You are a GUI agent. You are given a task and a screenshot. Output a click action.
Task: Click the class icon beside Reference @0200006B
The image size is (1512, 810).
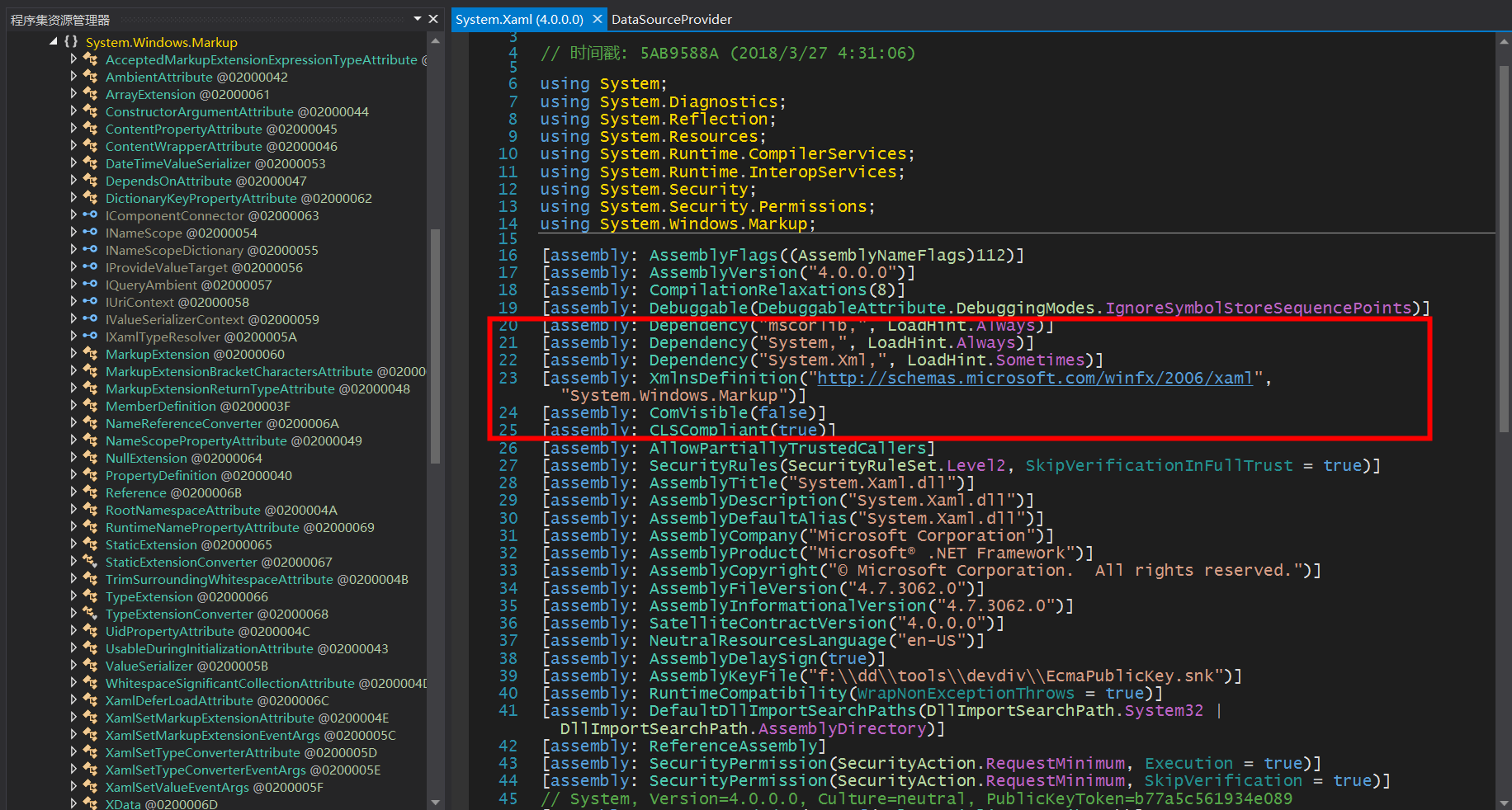click(x=90, y=492)
